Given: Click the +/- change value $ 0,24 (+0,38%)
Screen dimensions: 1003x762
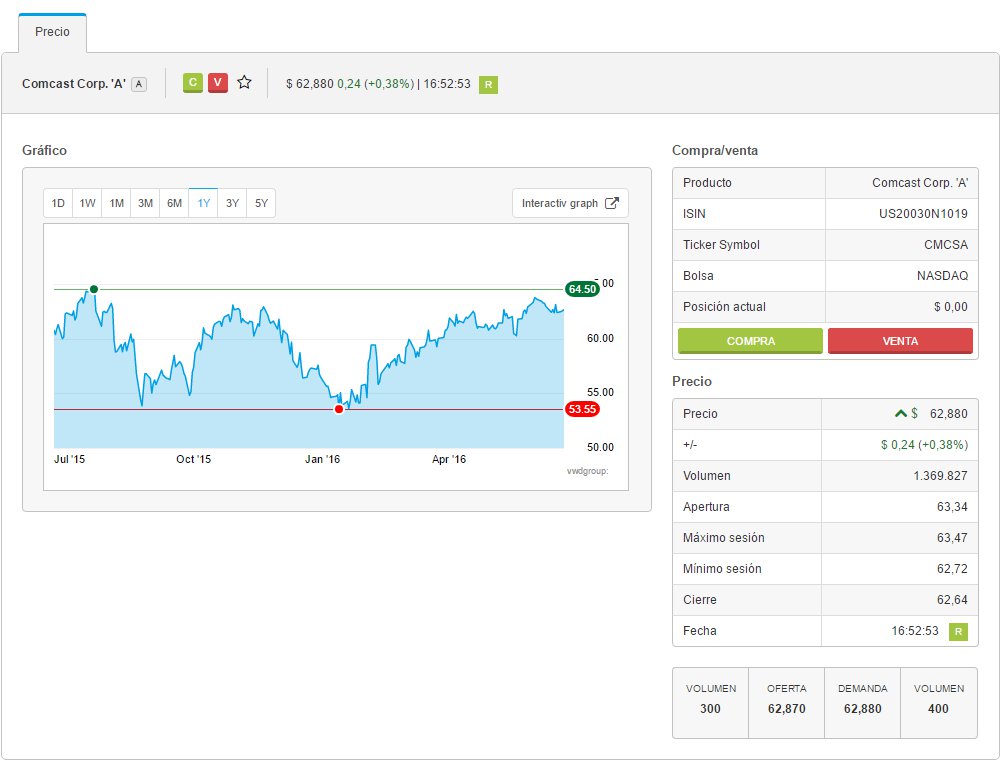Looking at the screenshot, I should (924, 445).
